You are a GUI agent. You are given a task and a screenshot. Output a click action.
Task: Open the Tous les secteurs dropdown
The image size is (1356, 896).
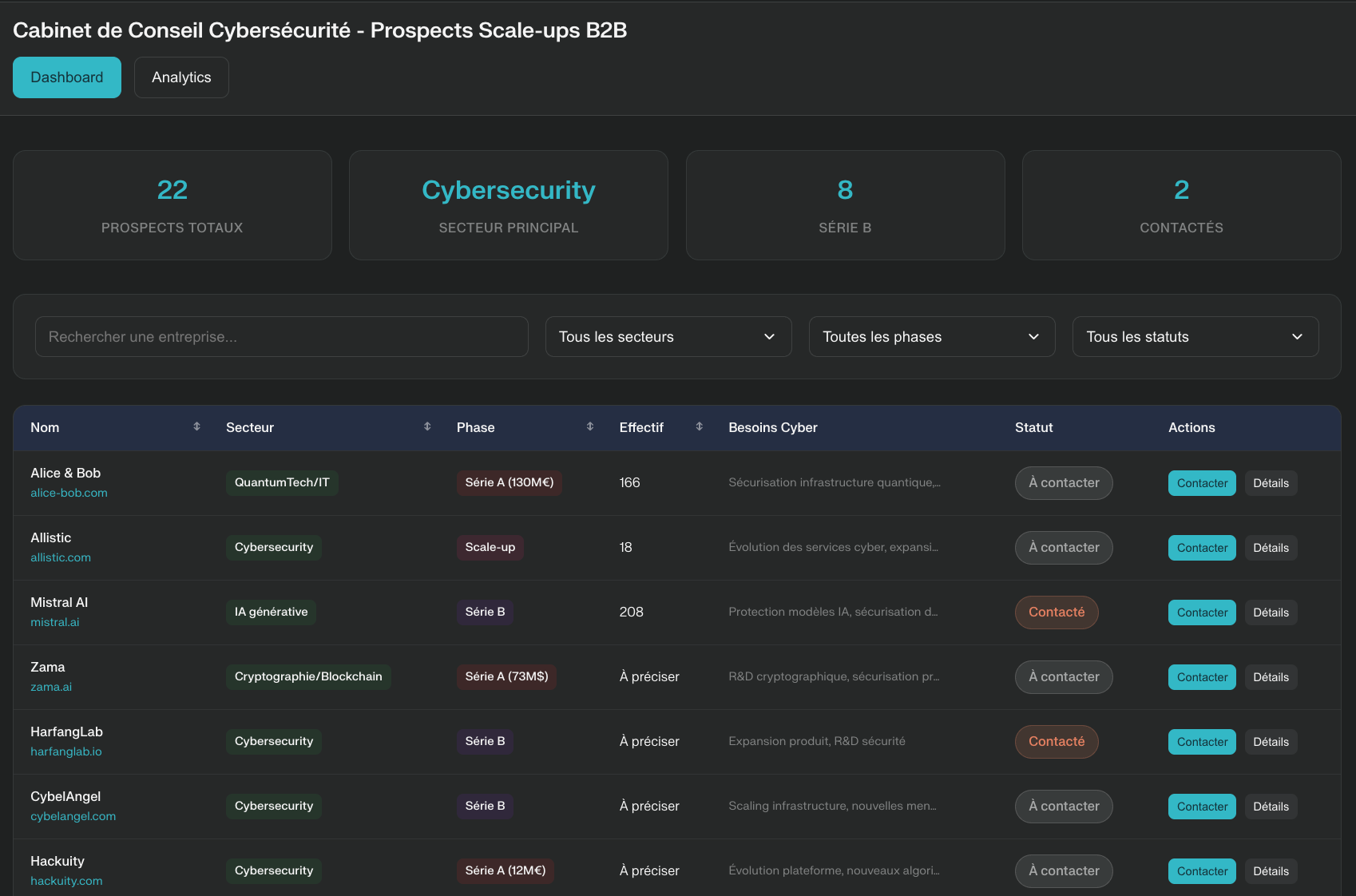[668, 337]
